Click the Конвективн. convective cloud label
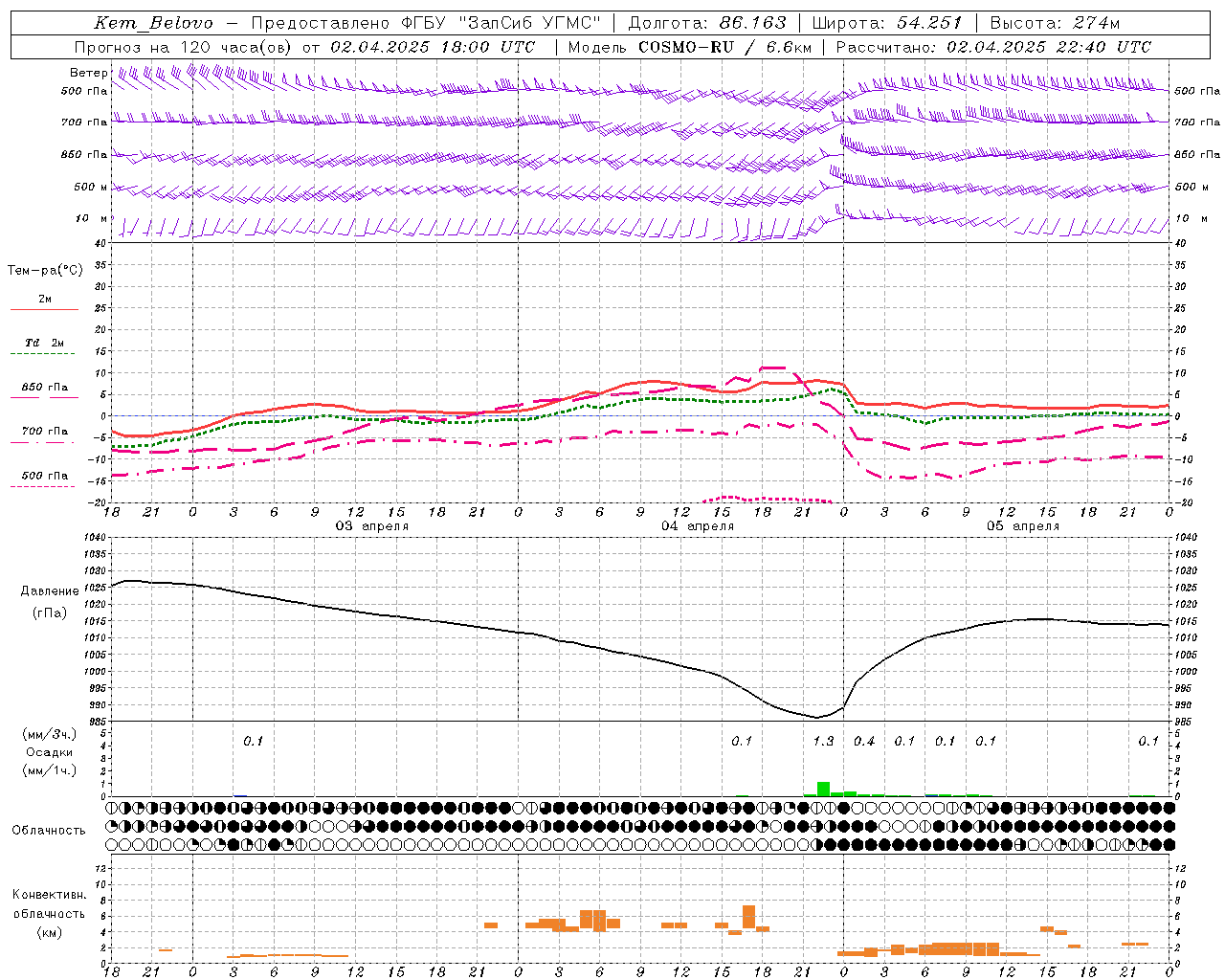Viewport: 1225px width, 980px height. (49, 895)
